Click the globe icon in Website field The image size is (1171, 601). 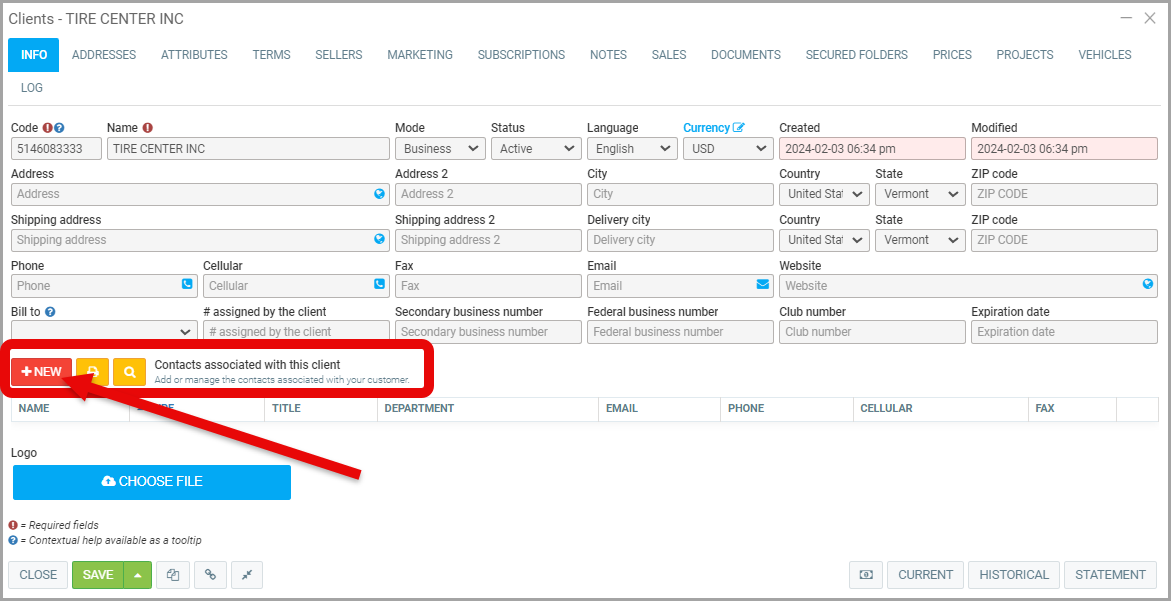click(1148, 285)
